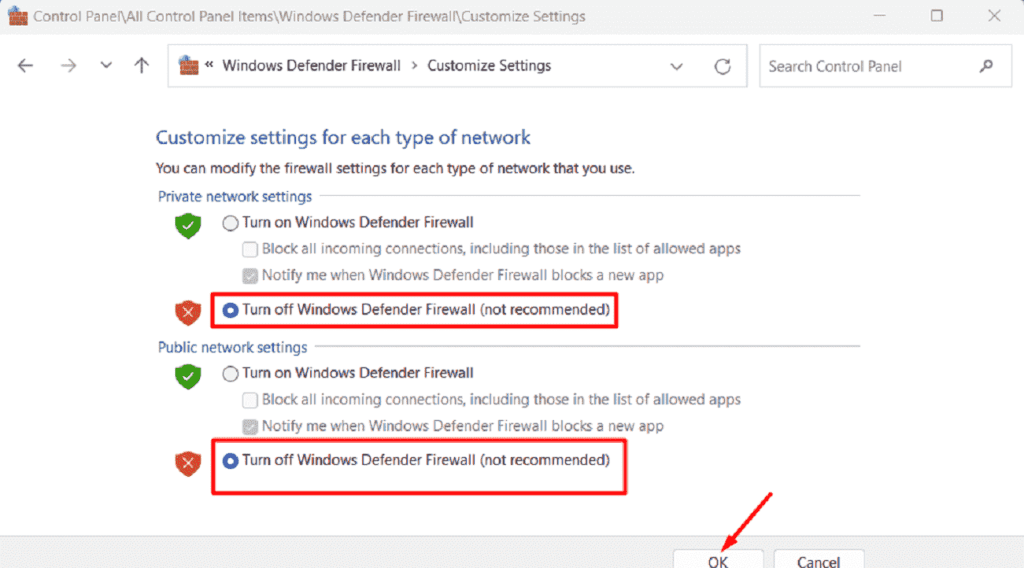Minimize the Customize Settings window
1024x568 pixels.
[880, 16]
